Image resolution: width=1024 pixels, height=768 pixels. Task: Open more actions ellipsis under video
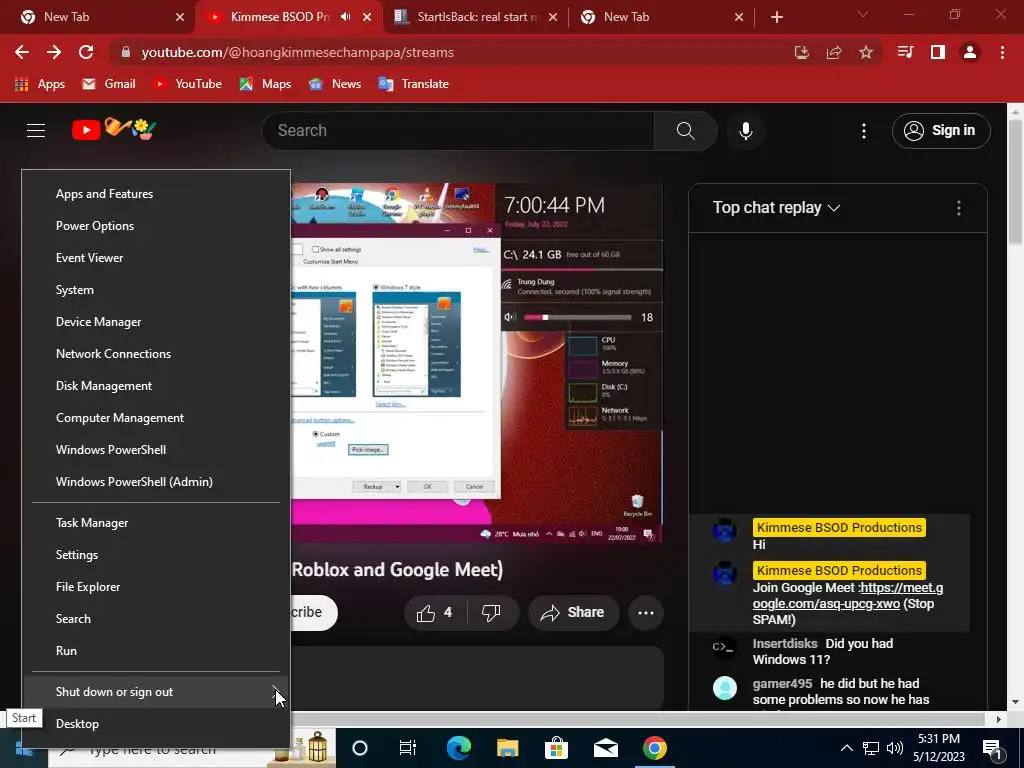pos(646,613)
